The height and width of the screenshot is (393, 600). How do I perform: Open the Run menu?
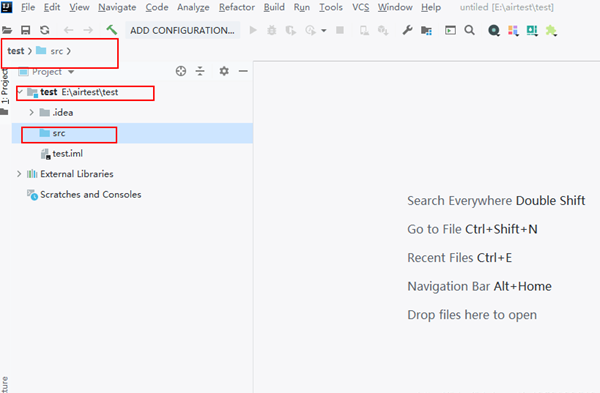point(302,7)
